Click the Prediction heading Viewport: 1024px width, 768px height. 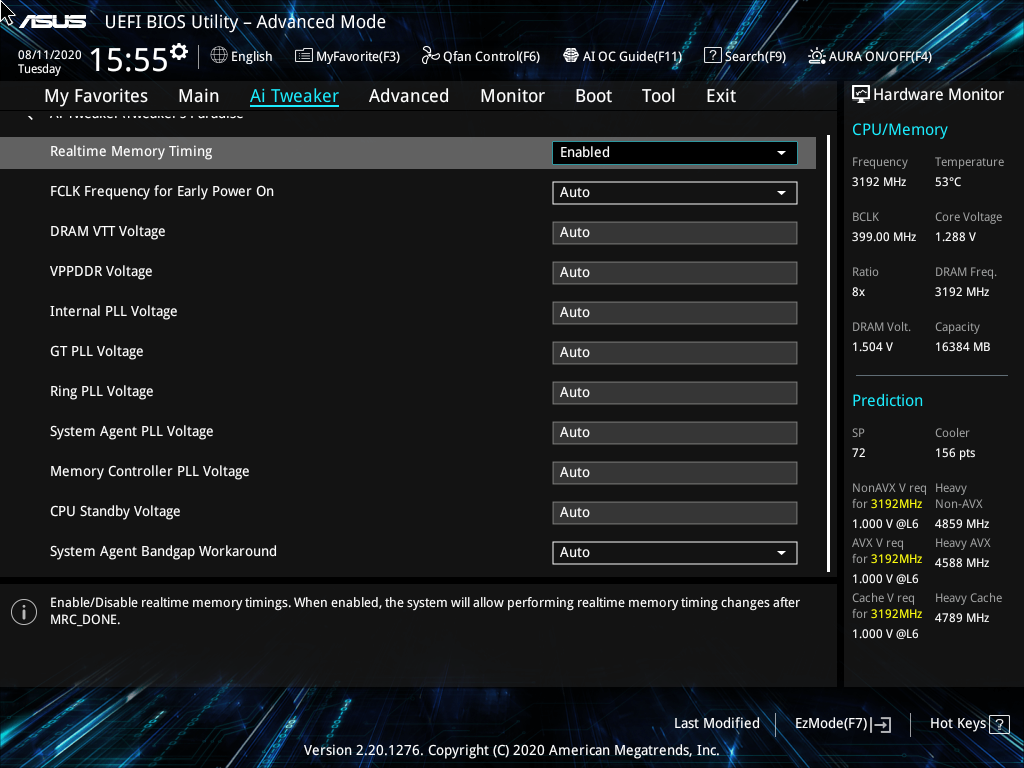coord(888,400)
